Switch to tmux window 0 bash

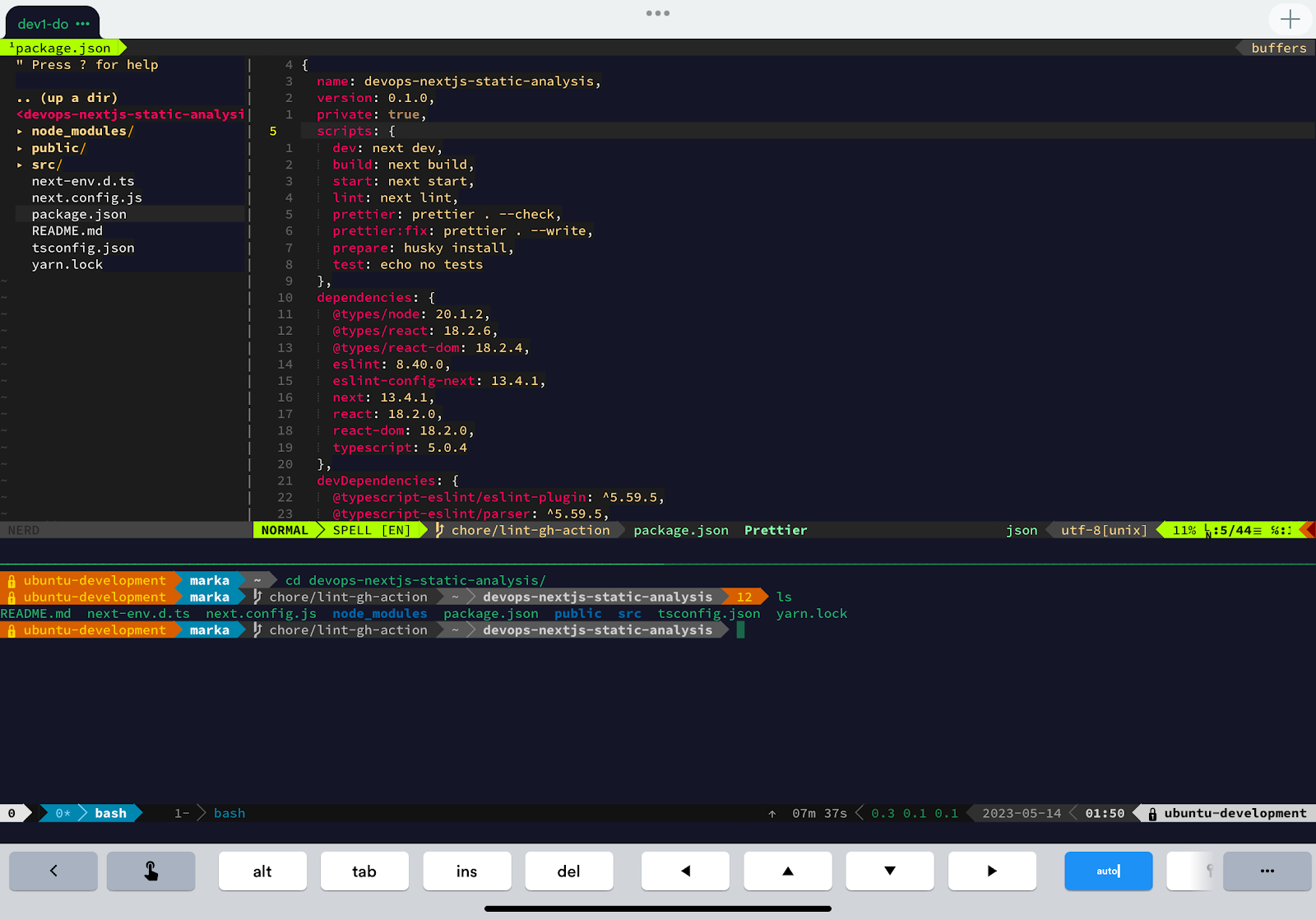click(x=90, y=813)
